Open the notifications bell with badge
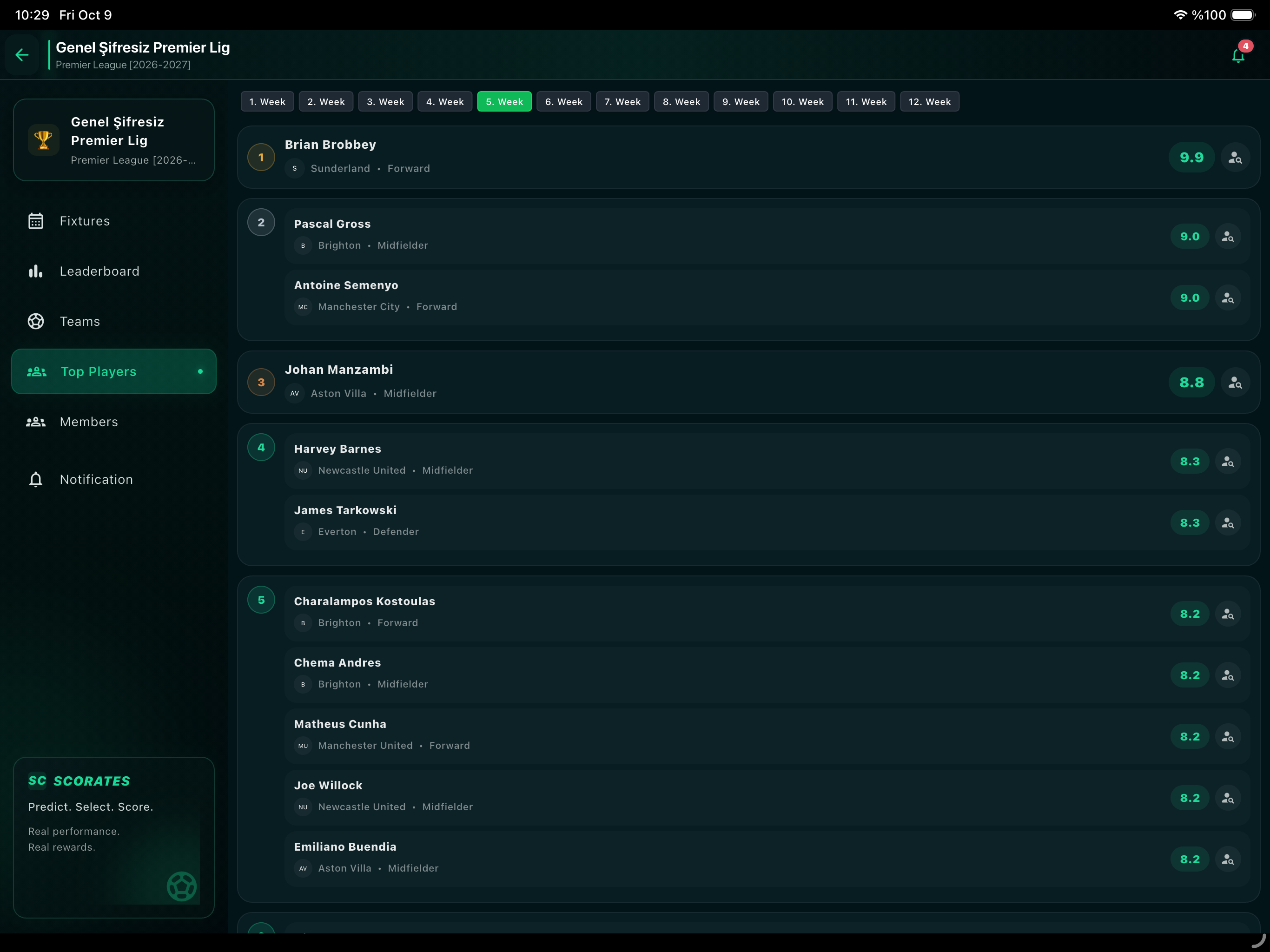Screen dimensions: 1270x952 click(1238, 55)
